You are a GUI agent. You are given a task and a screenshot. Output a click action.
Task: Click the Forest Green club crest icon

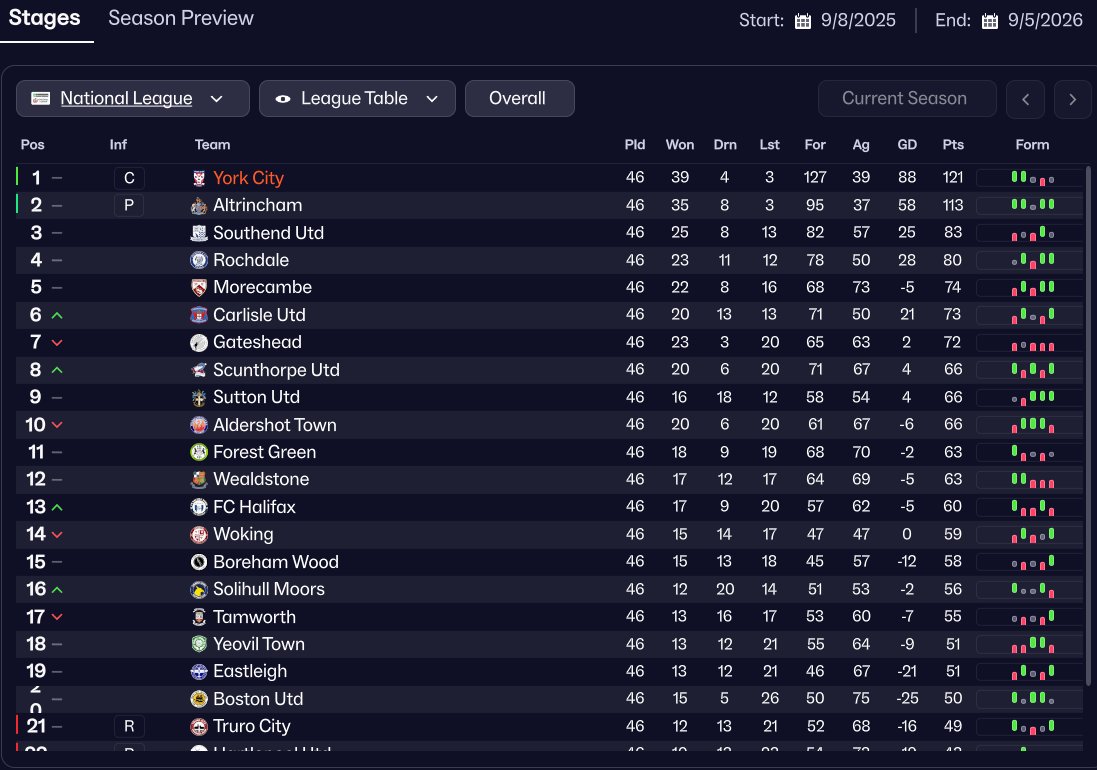[199, 452]
